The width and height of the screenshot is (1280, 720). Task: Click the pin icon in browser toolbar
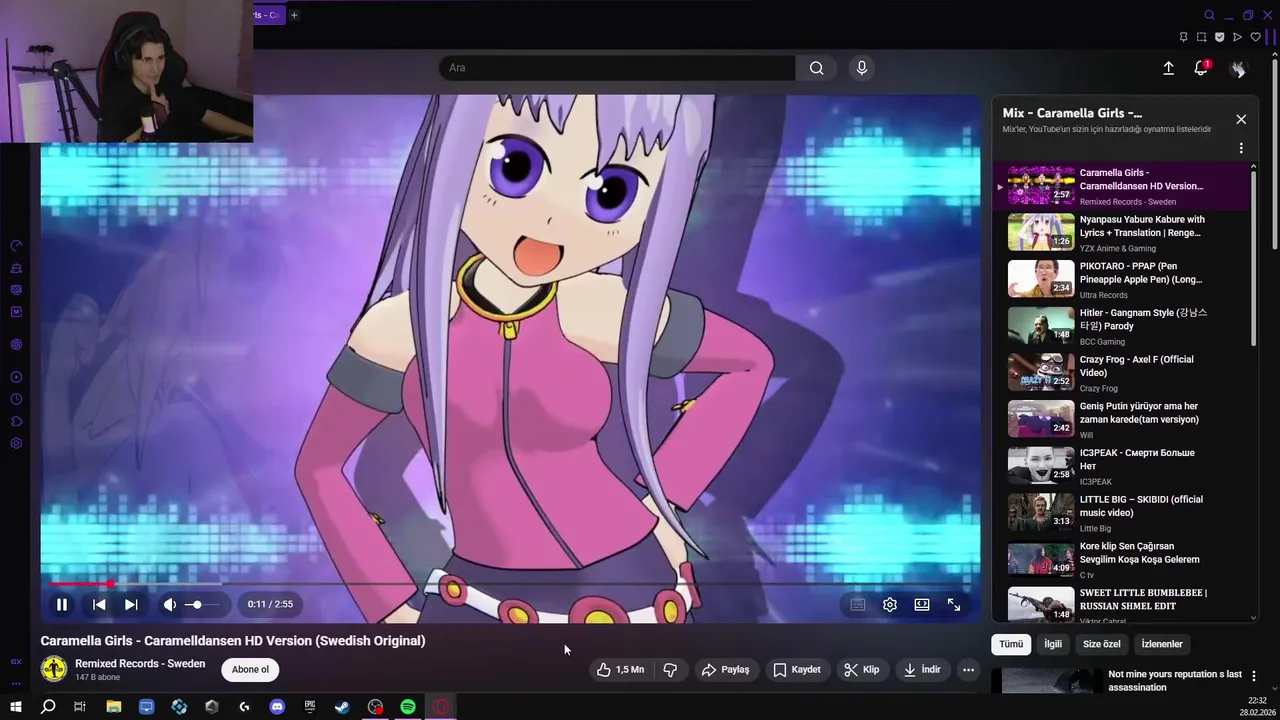(1183, 37)
